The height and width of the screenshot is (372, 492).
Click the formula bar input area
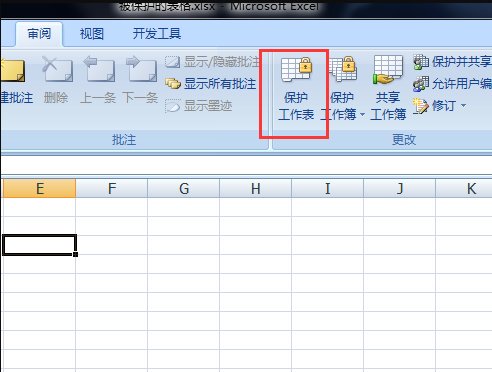click(246, 165)
